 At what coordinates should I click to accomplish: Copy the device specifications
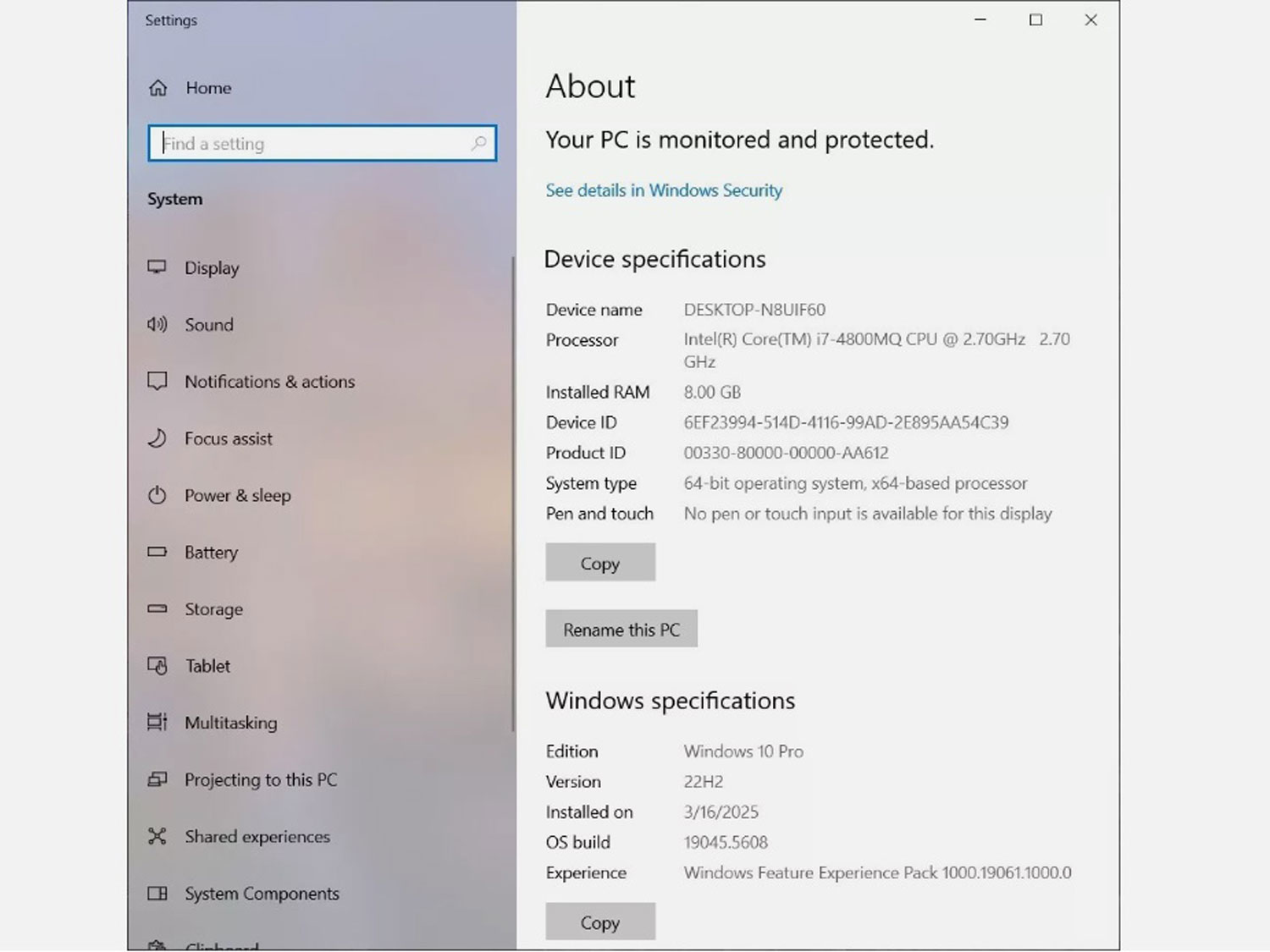(600, 563)
